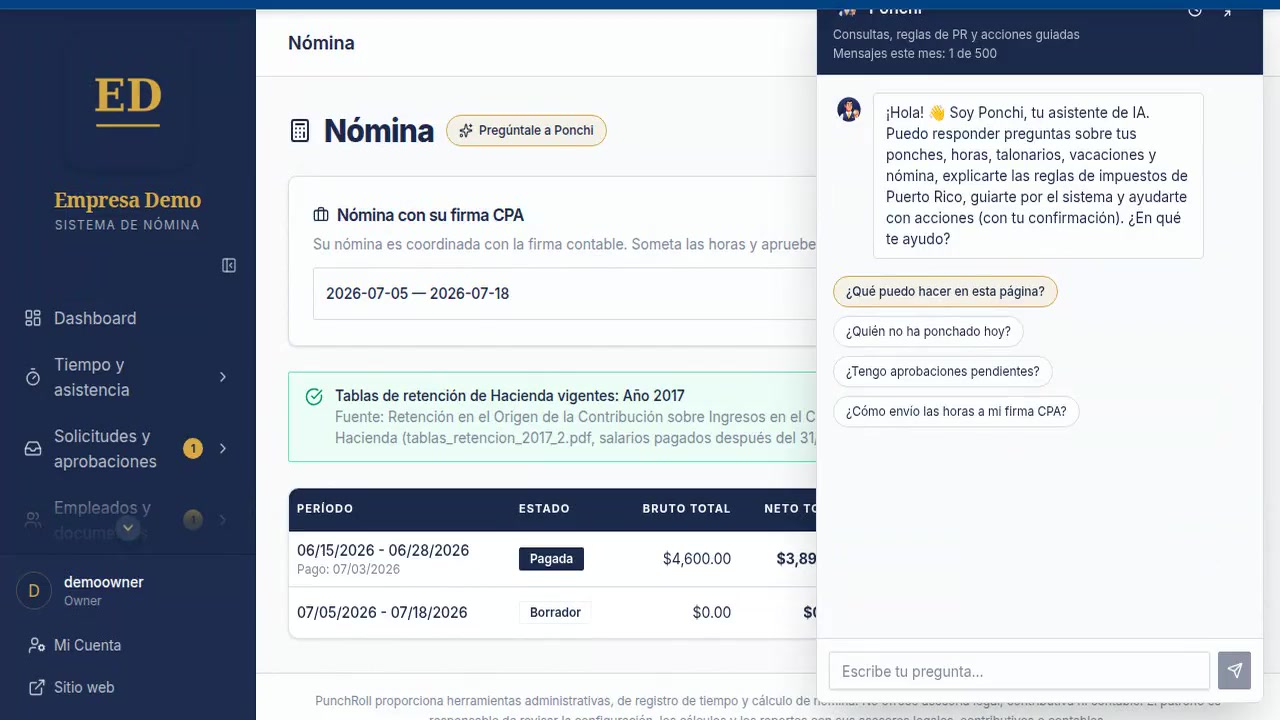Collapse the sidebar using the panel icon
The image size is (1280, 720).
229,265
